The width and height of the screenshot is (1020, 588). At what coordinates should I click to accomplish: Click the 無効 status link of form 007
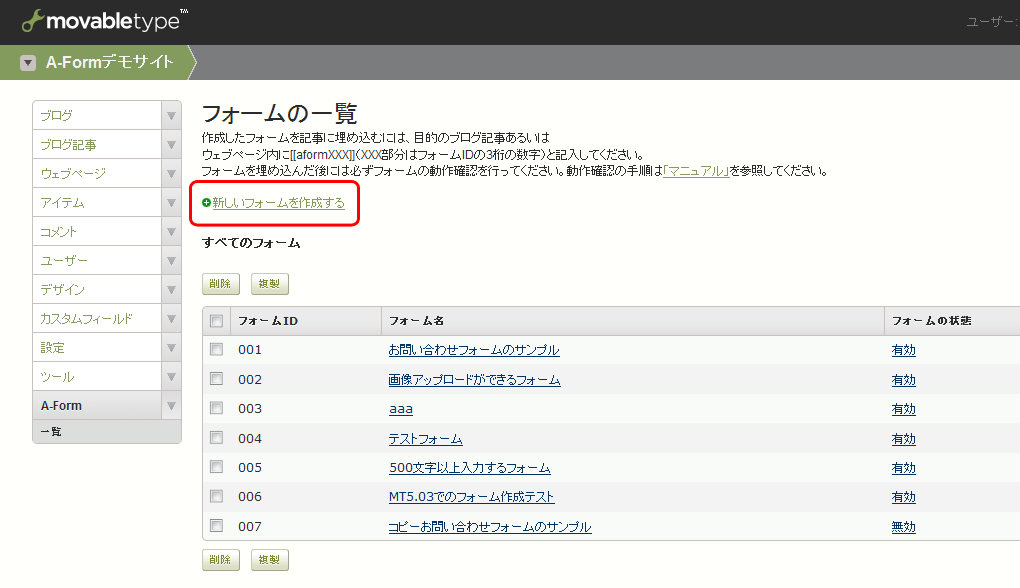click(x=903, y=526)
